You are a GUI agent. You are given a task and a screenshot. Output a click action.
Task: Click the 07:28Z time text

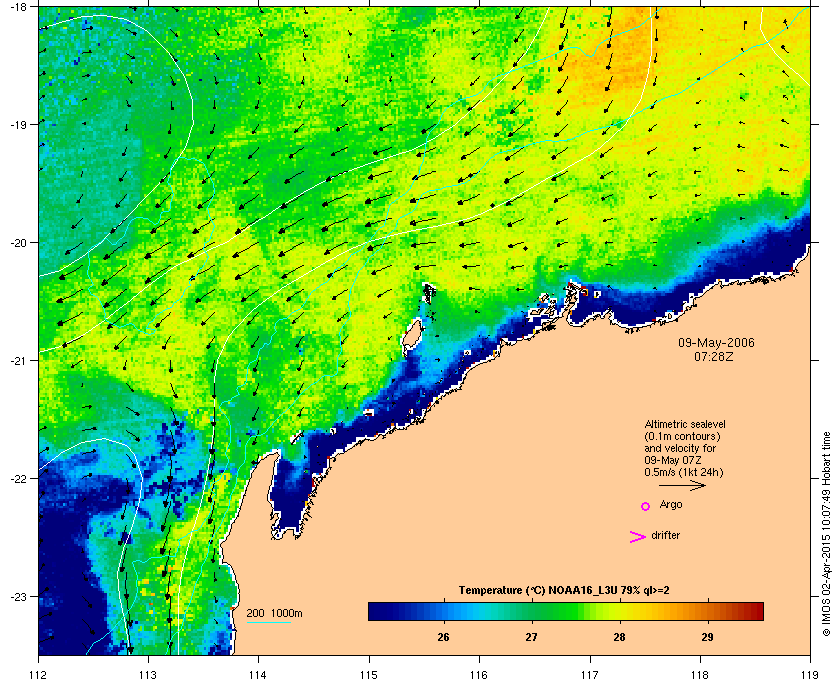click(714, 355)
